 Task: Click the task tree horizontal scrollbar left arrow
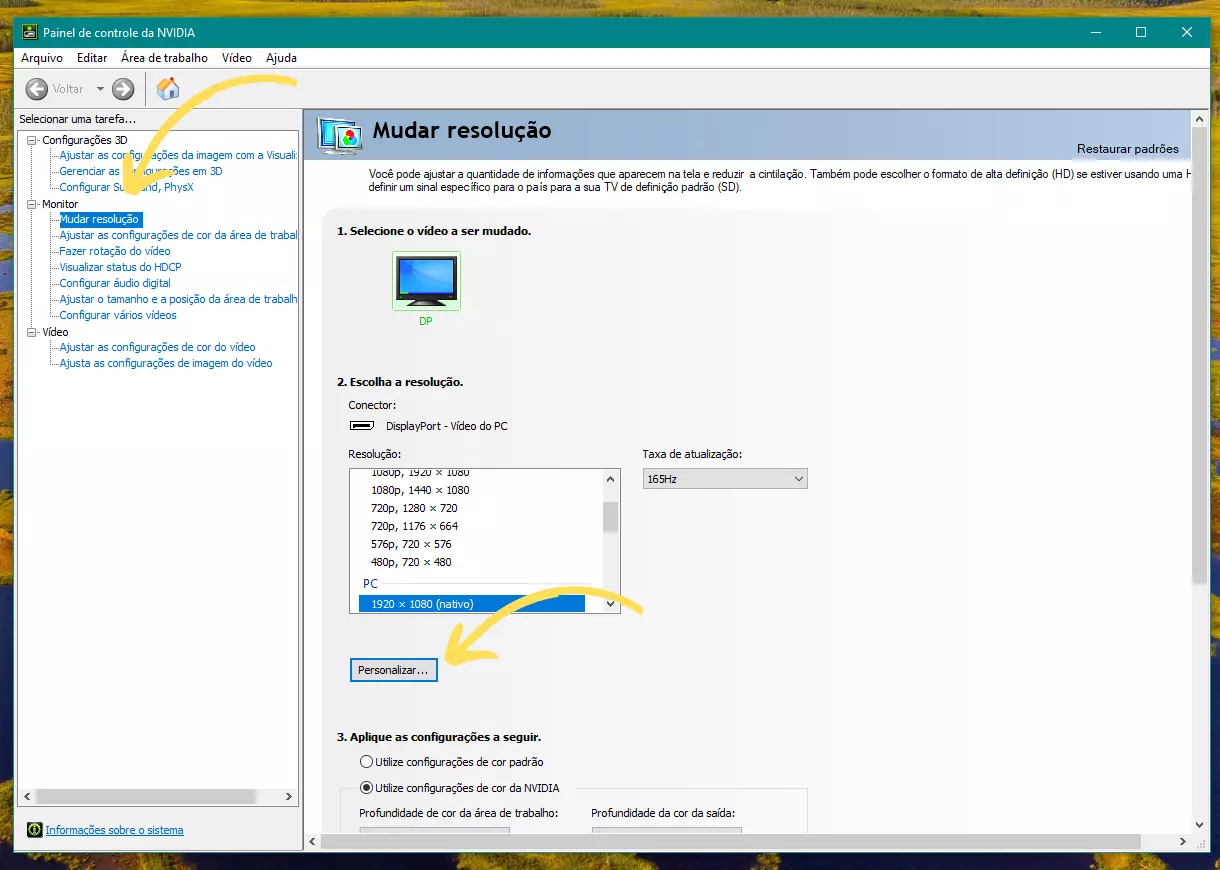(x=28, y=797)
